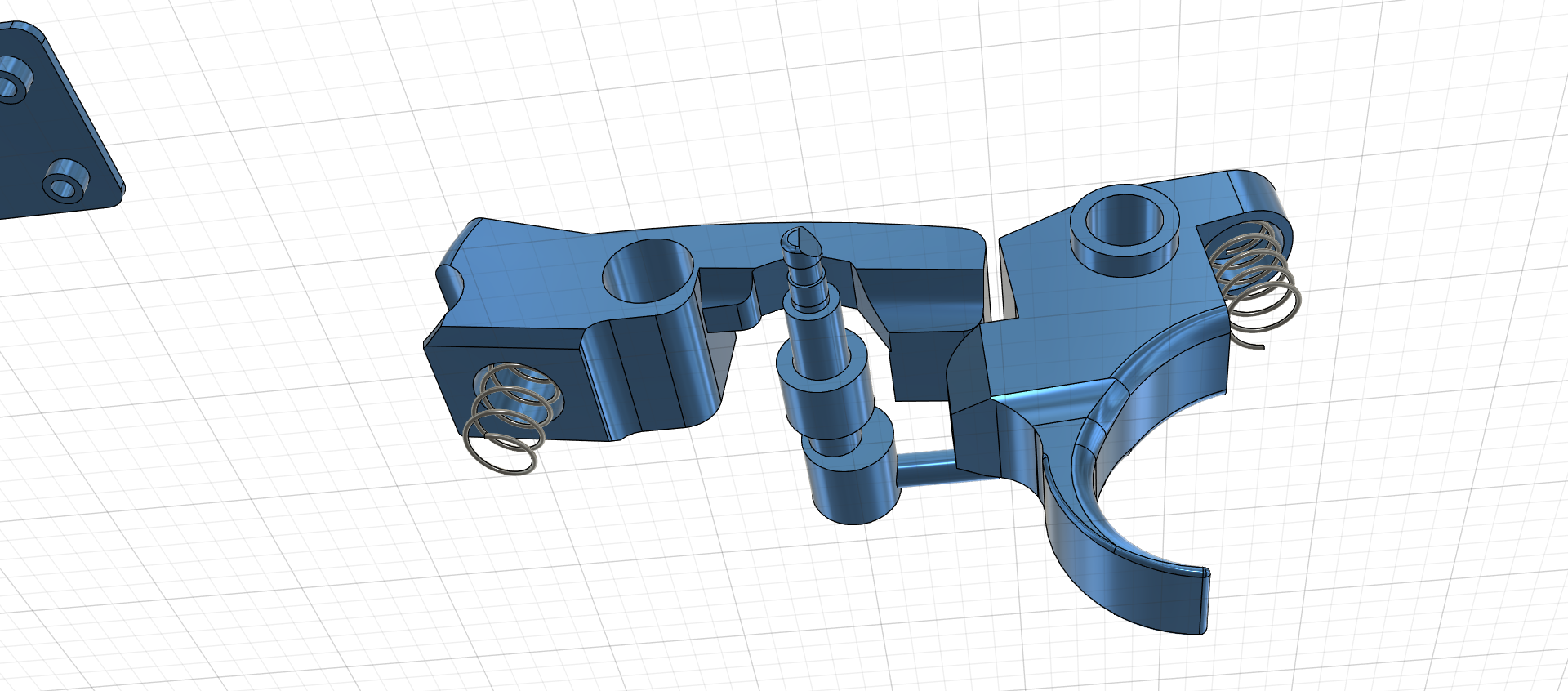Select the round hole in left block

[649, 271]
